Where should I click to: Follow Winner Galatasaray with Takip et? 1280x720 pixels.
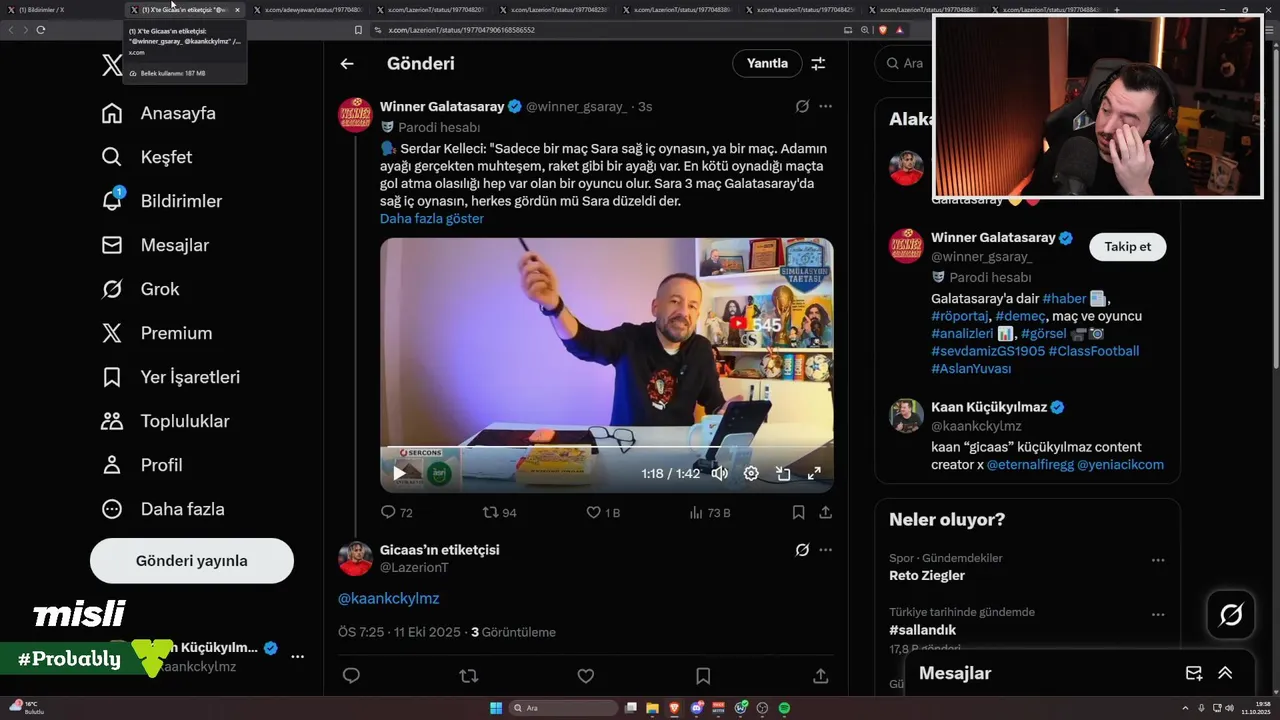[x=1127, y=247]
